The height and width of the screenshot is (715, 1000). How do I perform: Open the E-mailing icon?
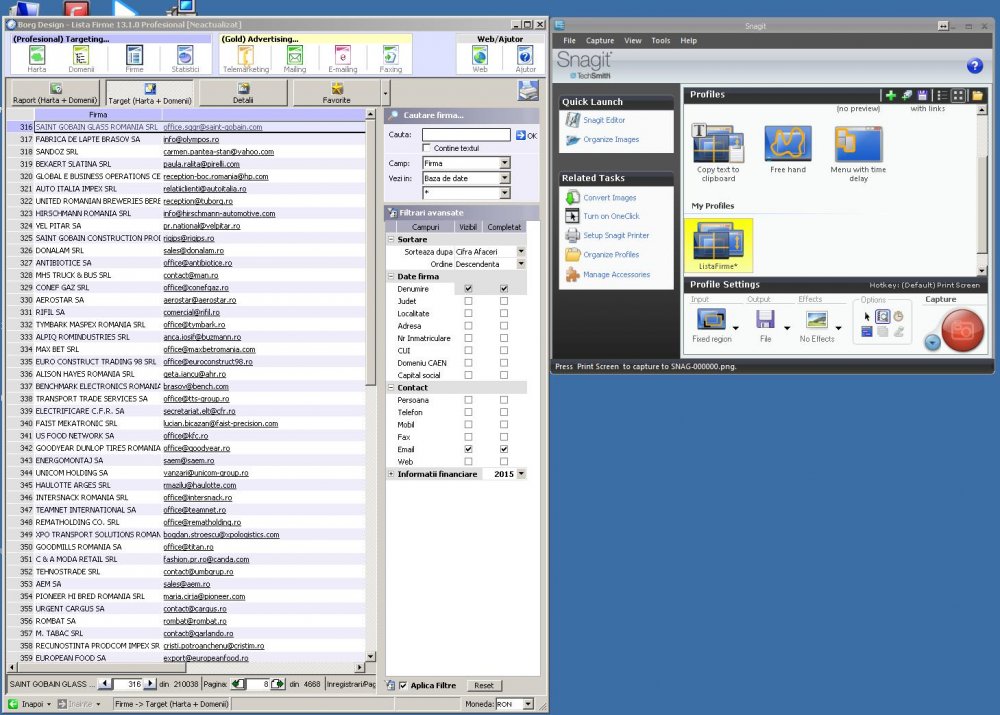click(x=342, y=59)
